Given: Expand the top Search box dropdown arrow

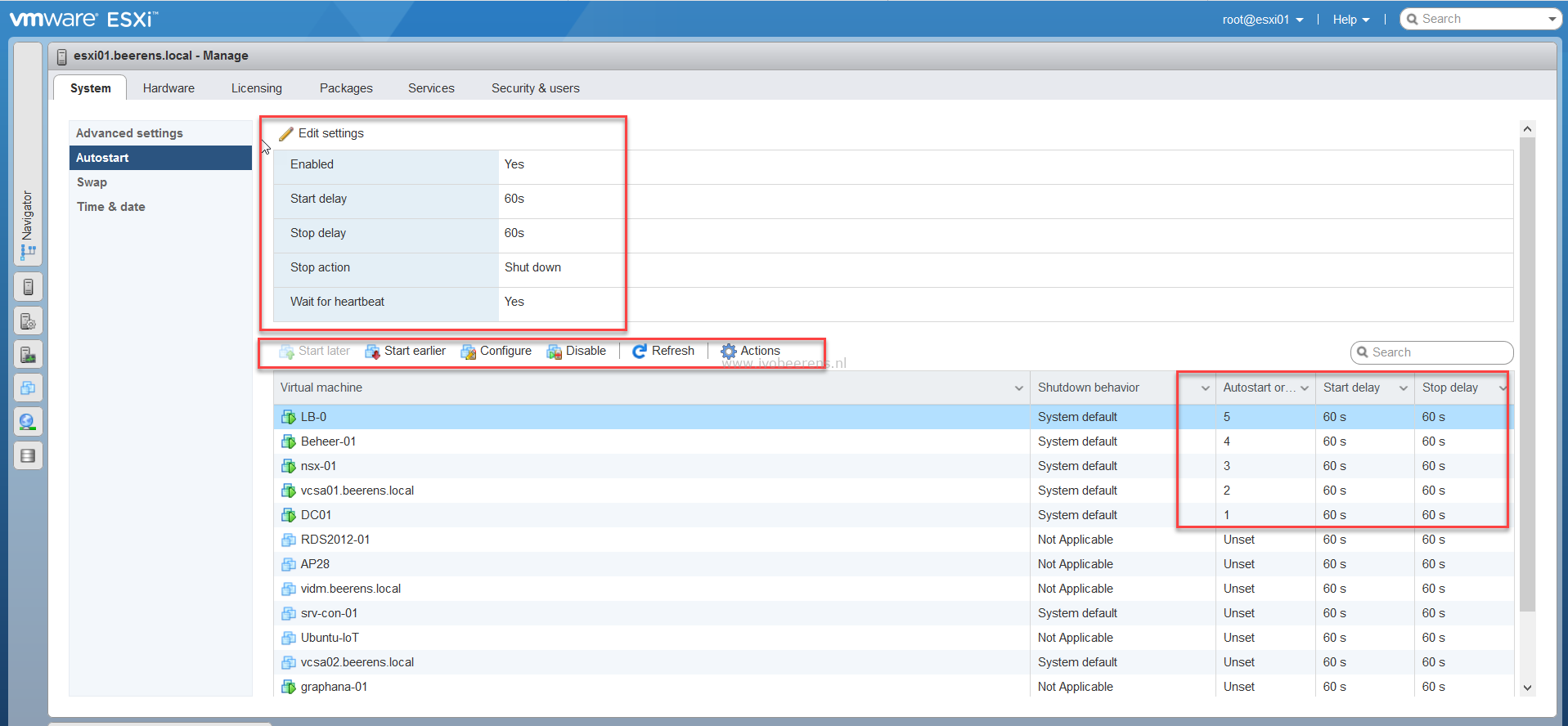Looking at the screenshot, I should click(1552, 20).
